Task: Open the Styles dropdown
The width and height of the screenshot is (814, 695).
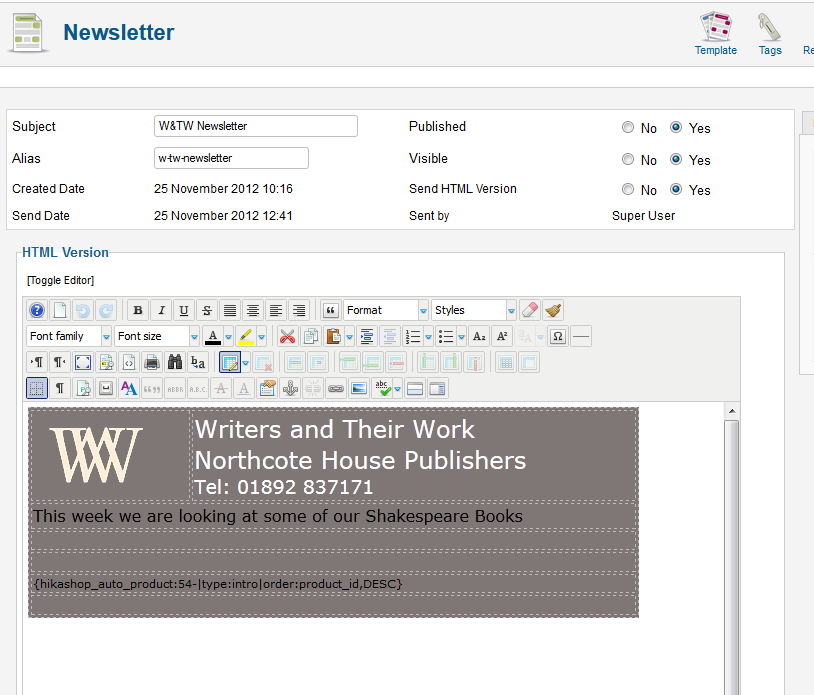Action: click(473, 310)
